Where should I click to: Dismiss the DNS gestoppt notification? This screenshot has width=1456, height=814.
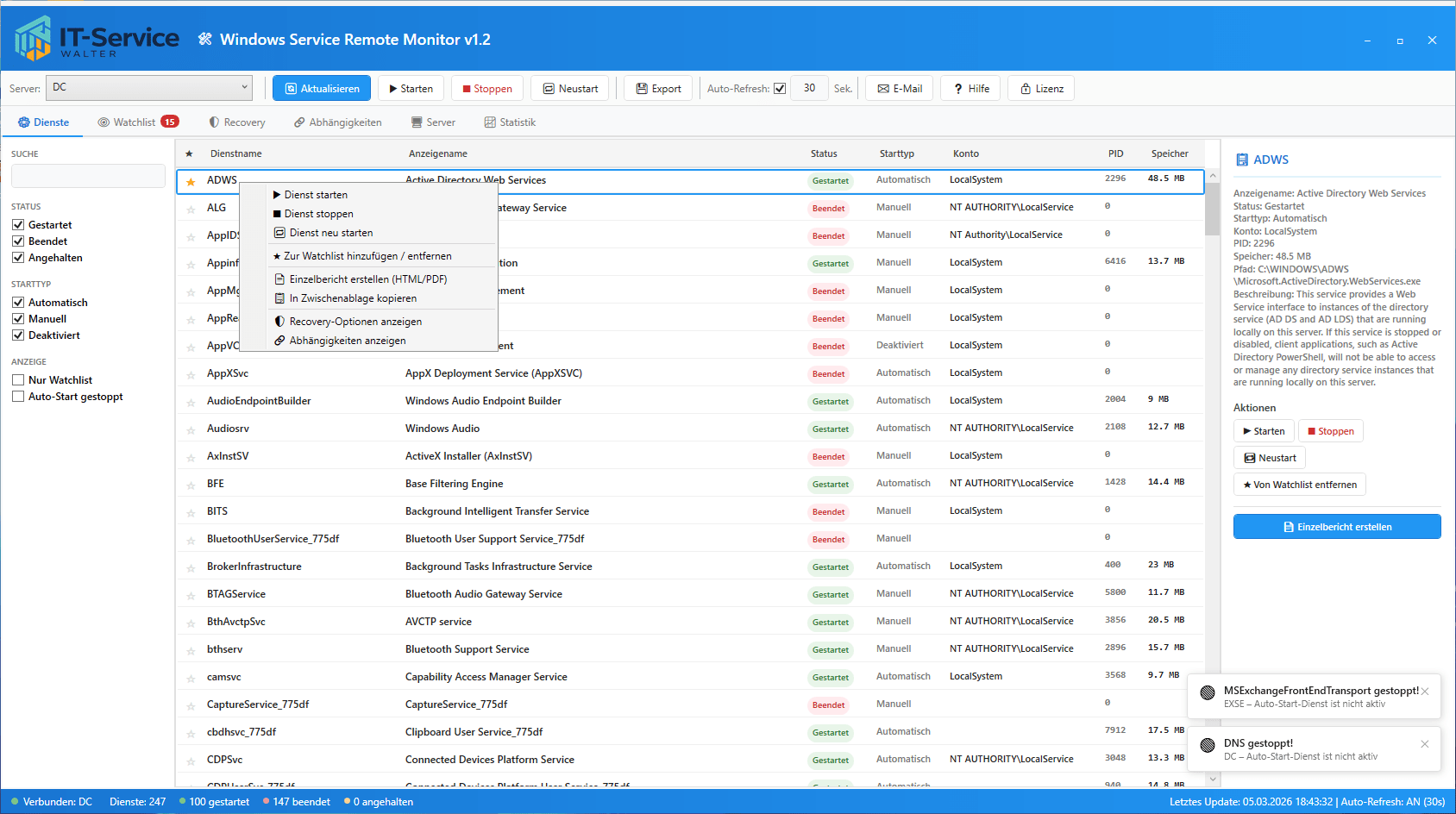pos(1424,744)
